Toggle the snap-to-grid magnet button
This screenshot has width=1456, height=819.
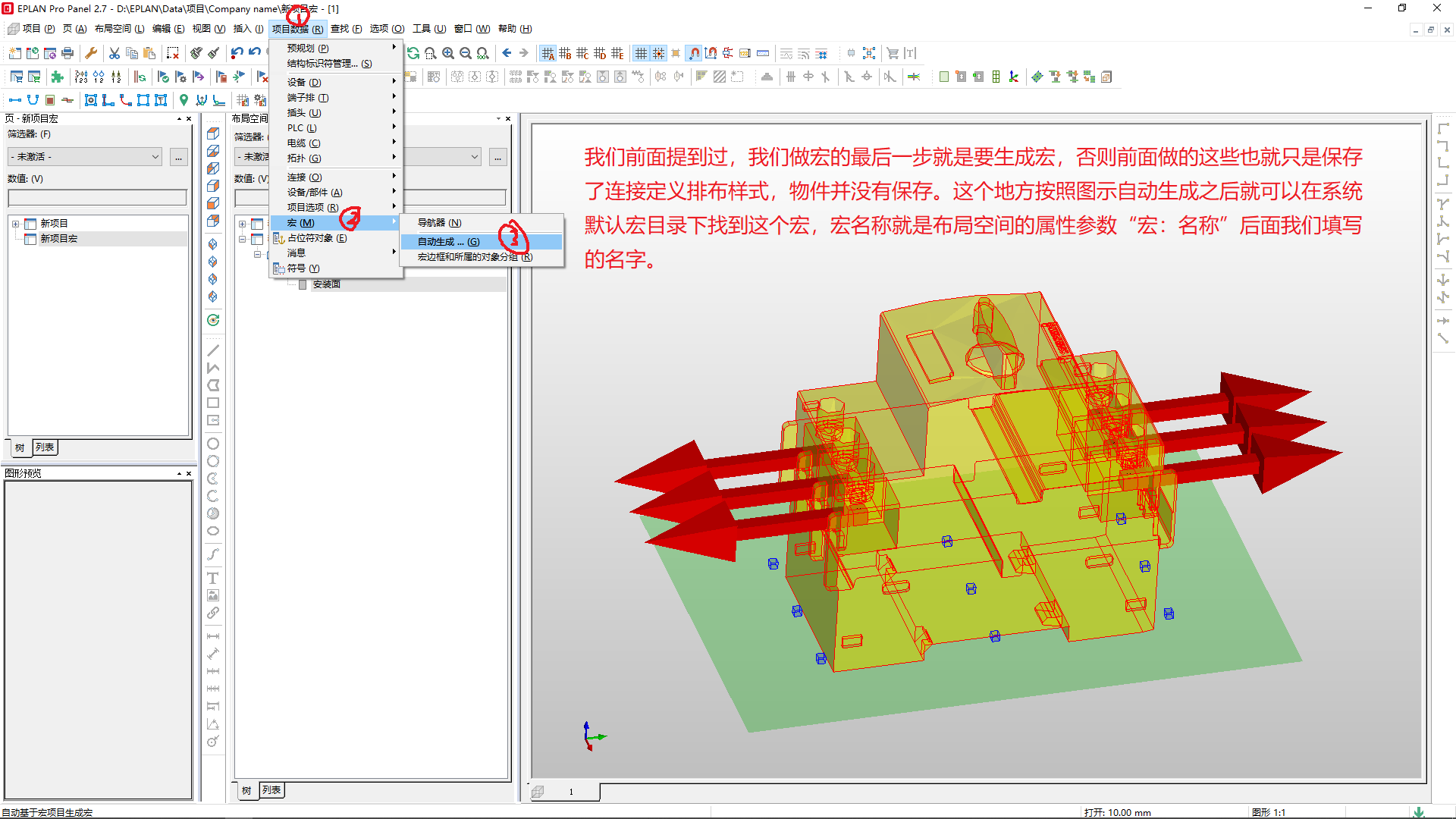coord(693,53)
